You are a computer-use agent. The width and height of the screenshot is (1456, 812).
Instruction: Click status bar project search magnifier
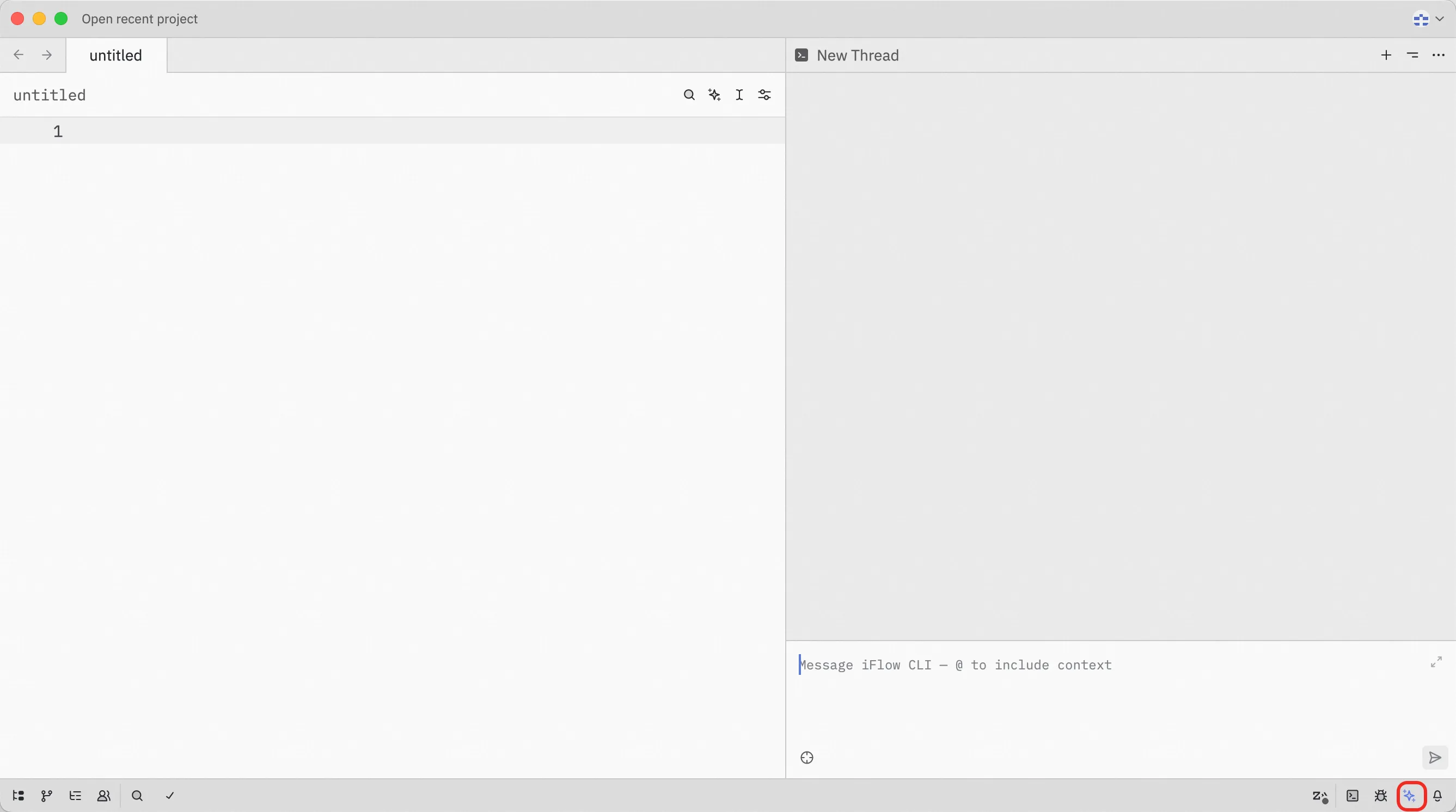pyautogui.click(x=137, y=796)
